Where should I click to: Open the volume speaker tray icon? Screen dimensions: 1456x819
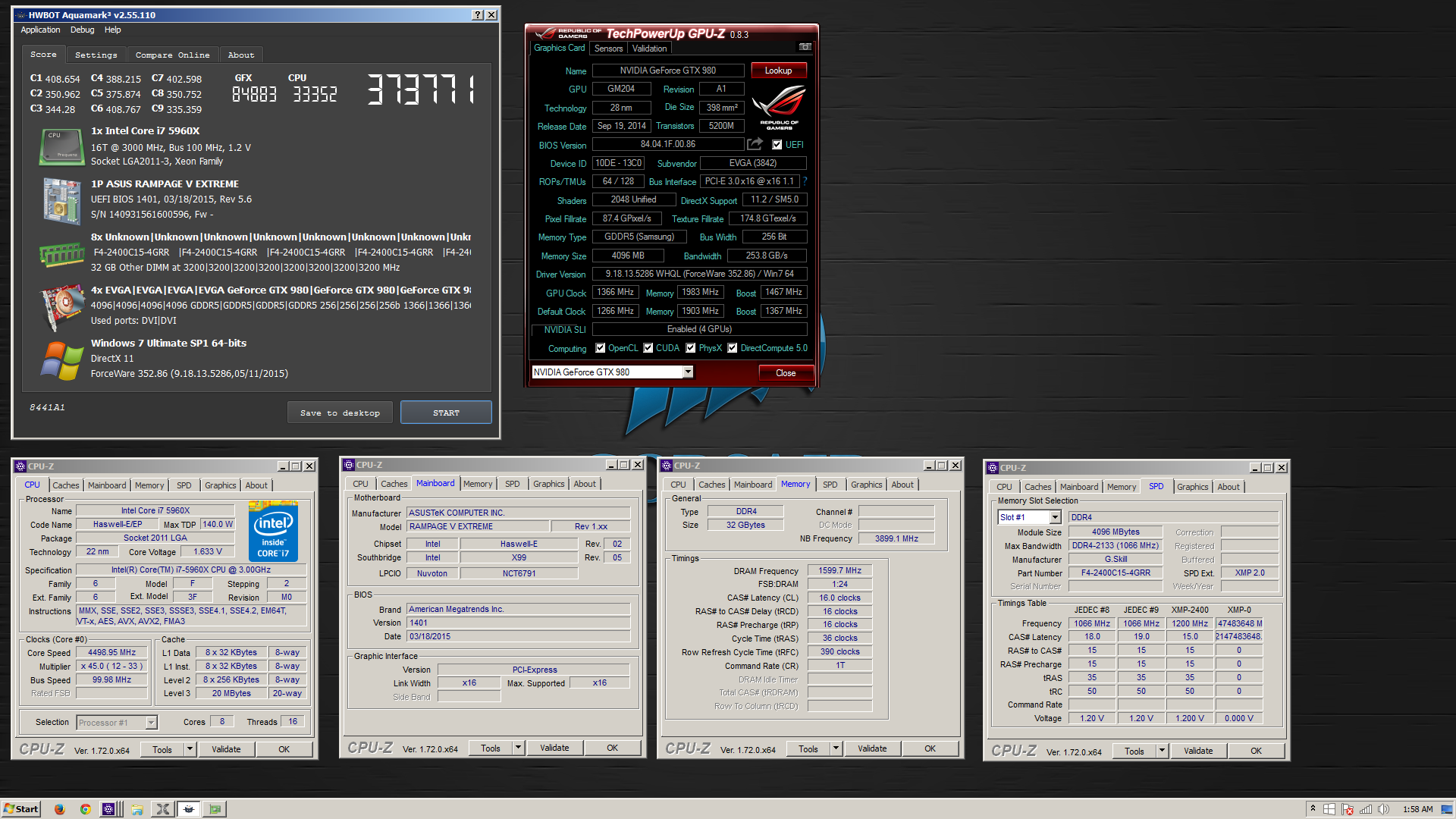[1383, 809]
